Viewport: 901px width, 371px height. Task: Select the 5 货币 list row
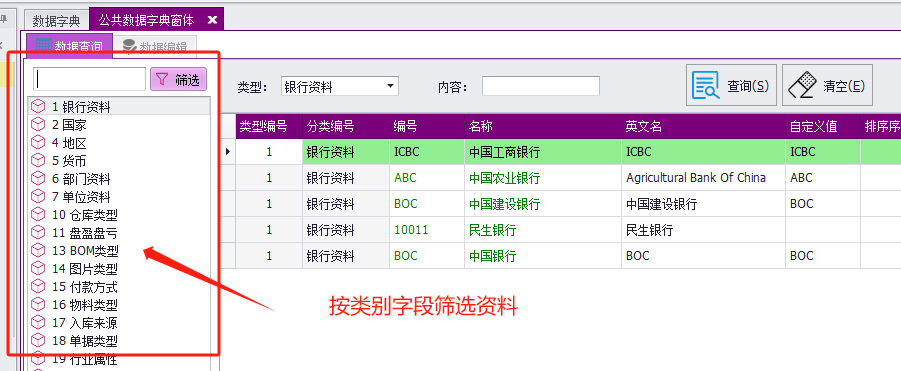click(119, 160)
